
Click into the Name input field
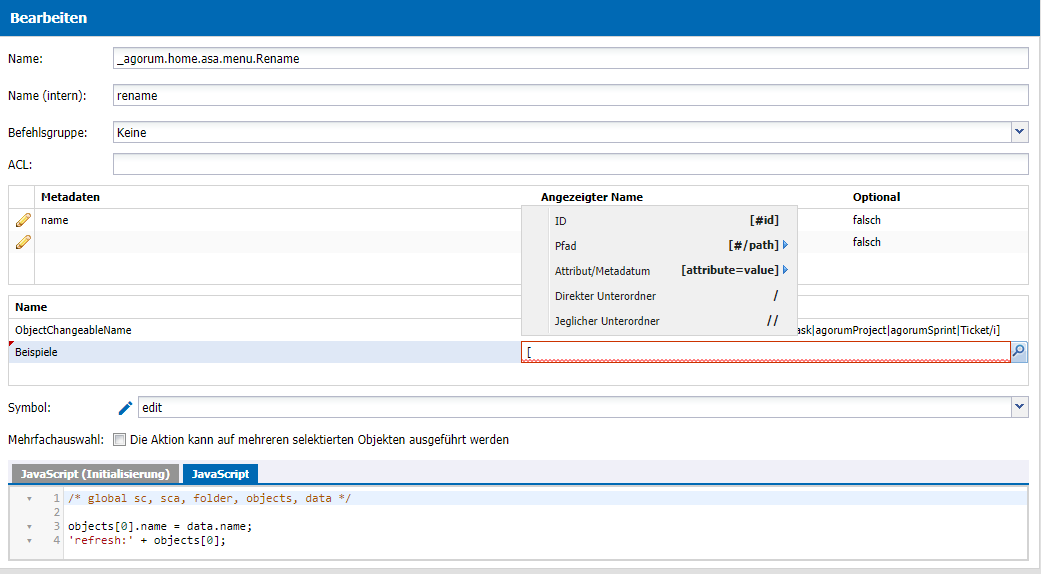[570, 58]
